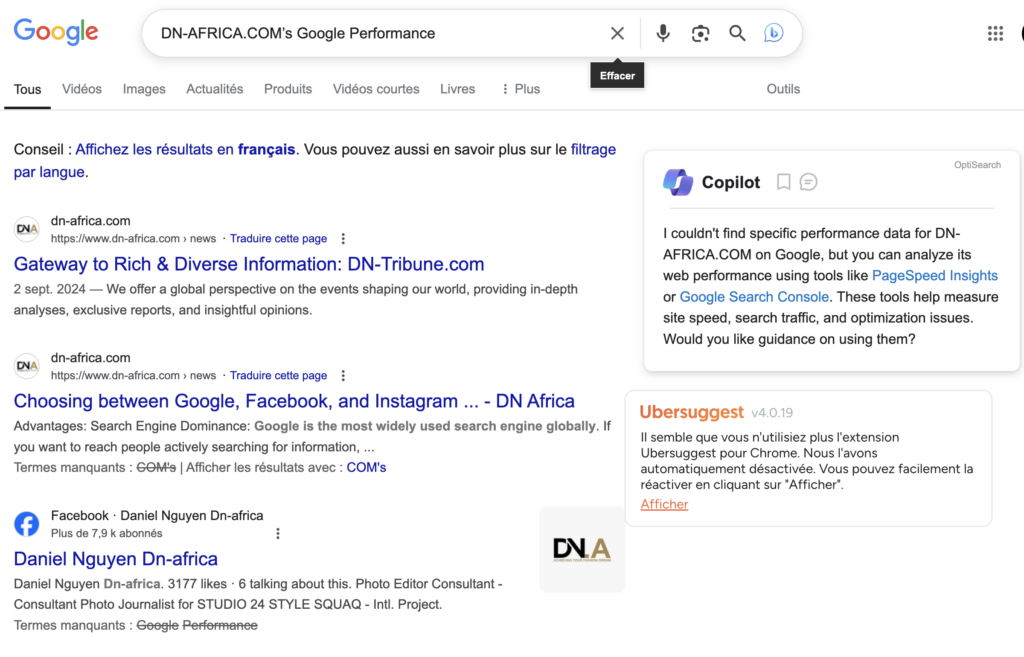Image resolution: width=1024 pixels, height=657 pixels.
Task: Expand the Plus more-filters menu
Action: [521, 89]
